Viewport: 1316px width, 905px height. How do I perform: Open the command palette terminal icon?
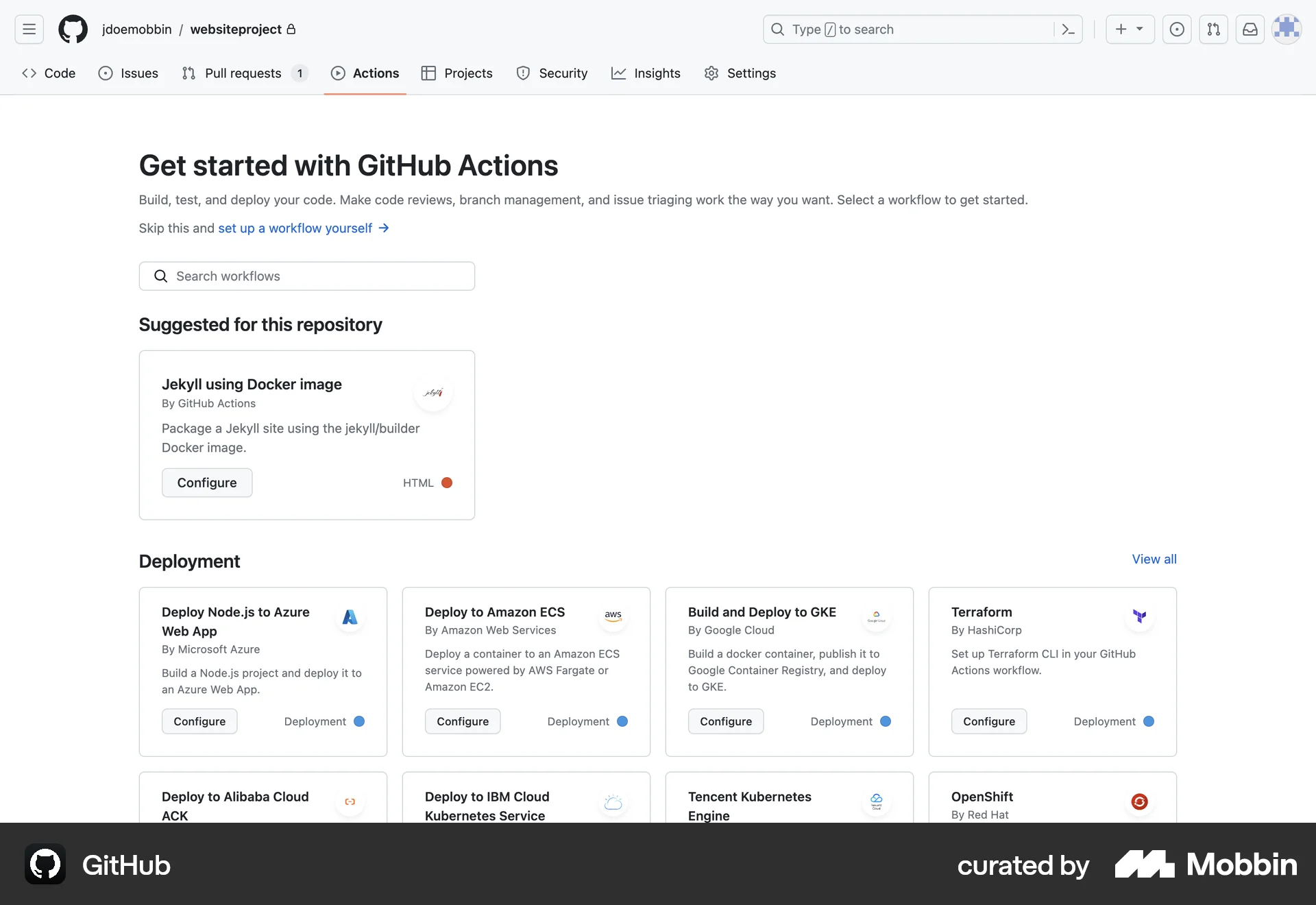1068,29
